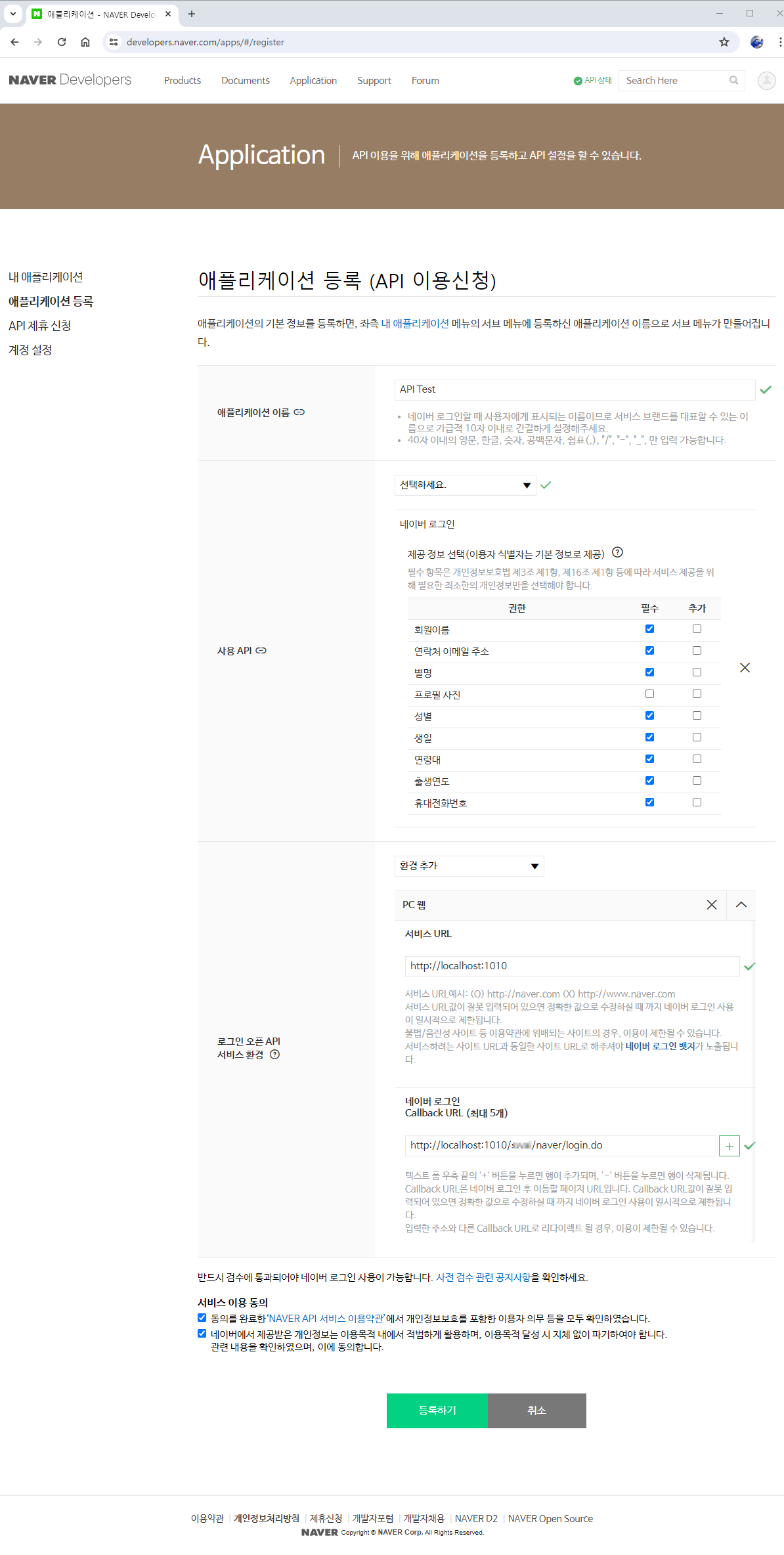Screen dimensions: 784x1555
Task: Click the browser back arrow
Action: tap(14, 42)
